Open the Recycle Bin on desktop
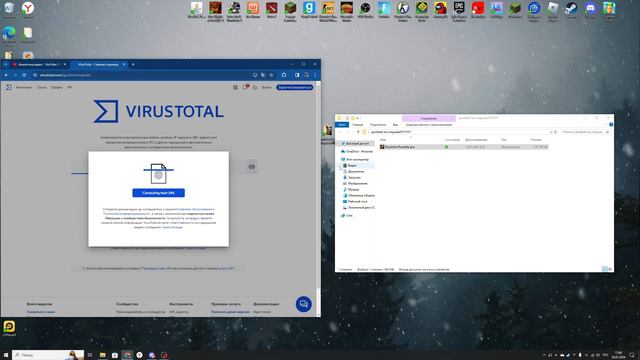The image size is (640, 360). tap(9, 8)
